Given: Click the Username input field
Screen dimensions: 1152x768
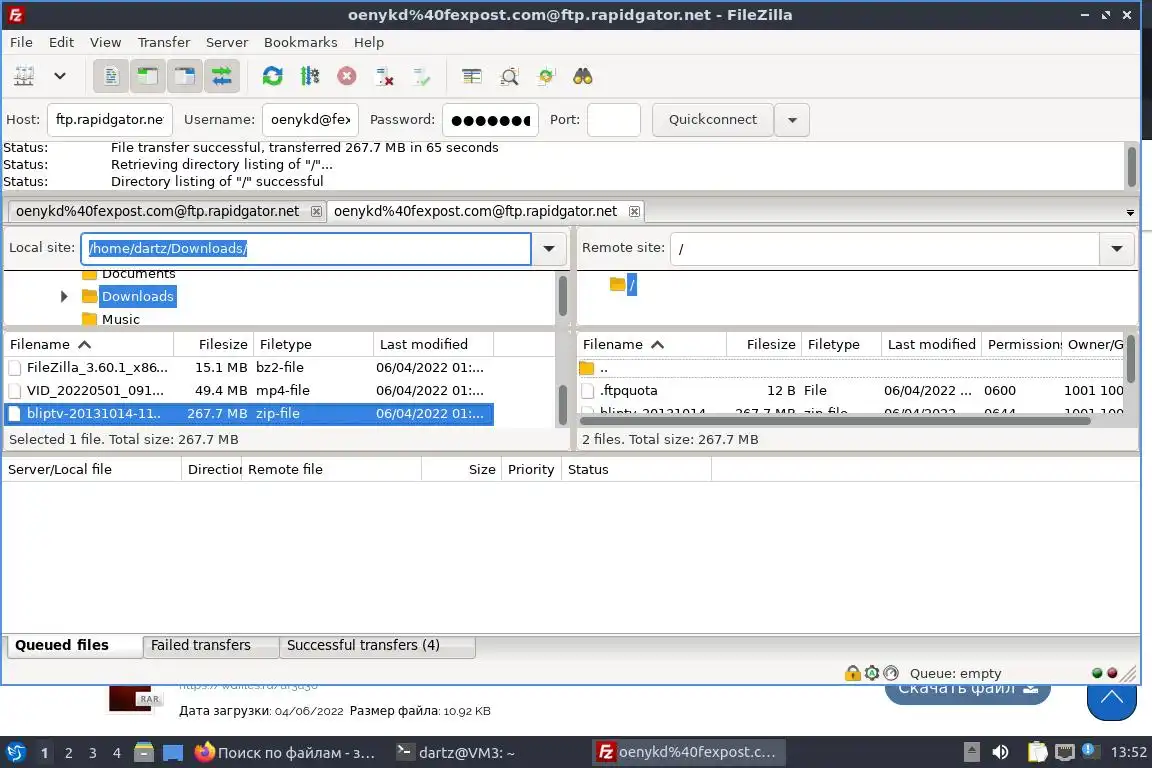Looking at the screenshot, I should [x=310, y=120].
